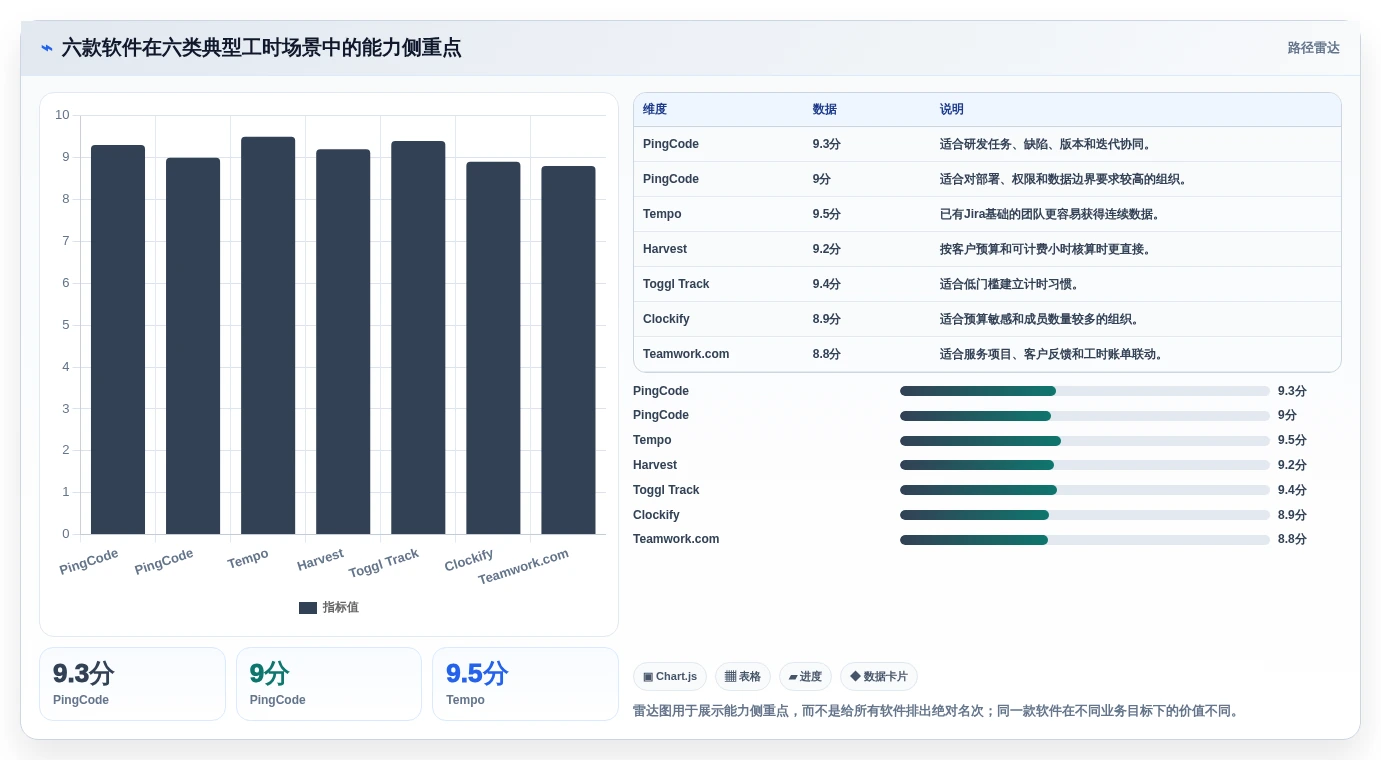Click the Chart.js tag chip
The width and height of the screenshot is (1381, 760).
(670, 677)
